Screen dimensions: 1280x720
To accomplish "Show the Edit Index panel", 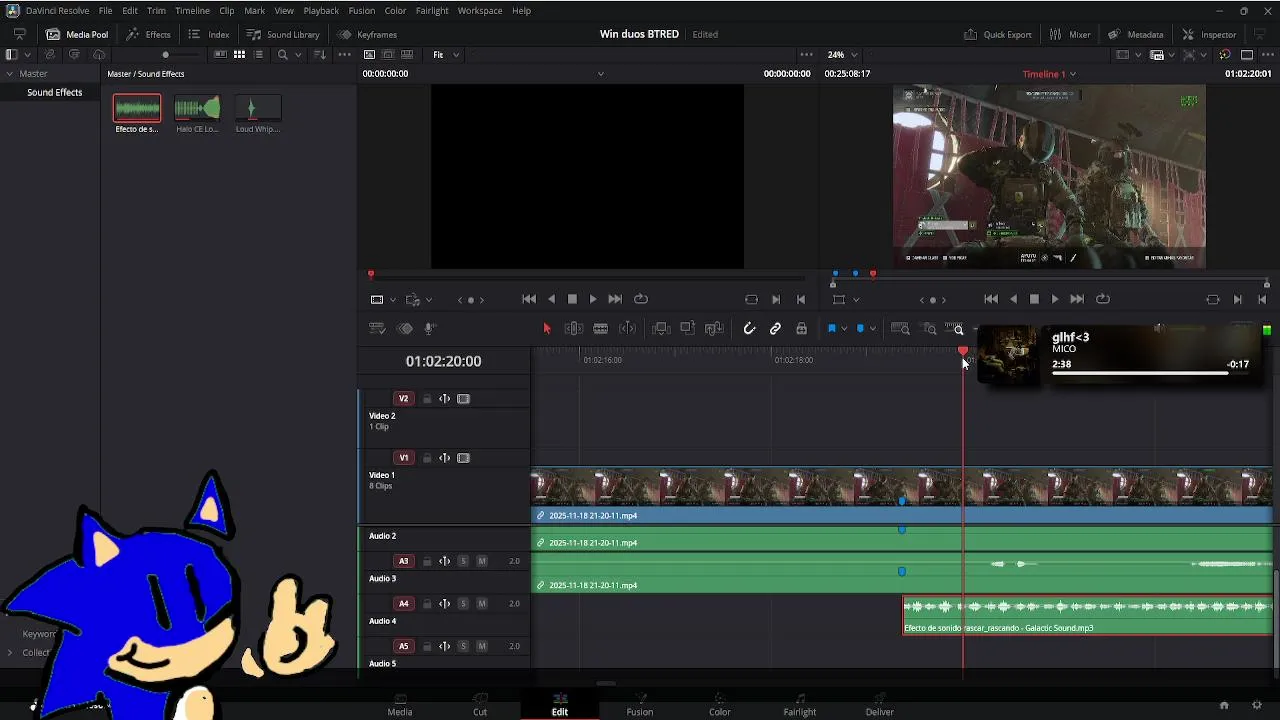I will 208,34.
